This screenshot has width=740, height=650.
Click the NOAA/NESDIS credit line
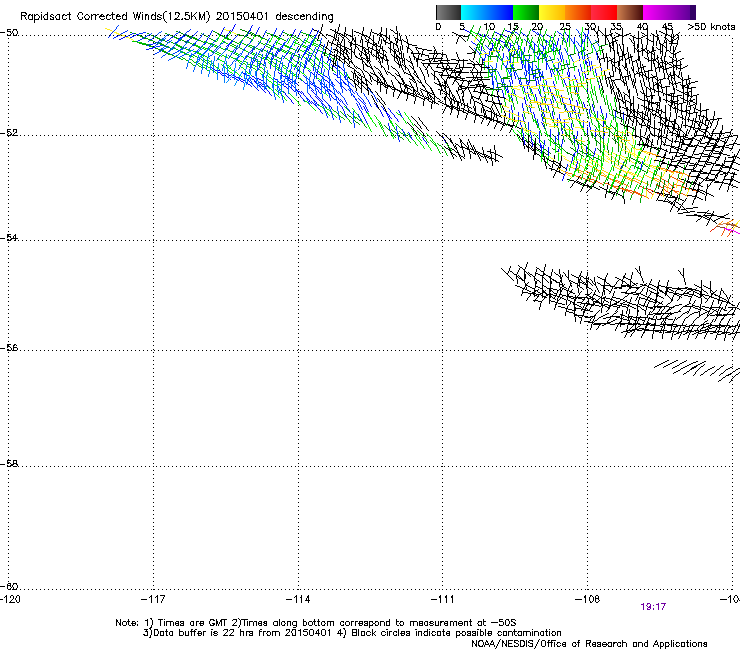(x=589, y=644)
